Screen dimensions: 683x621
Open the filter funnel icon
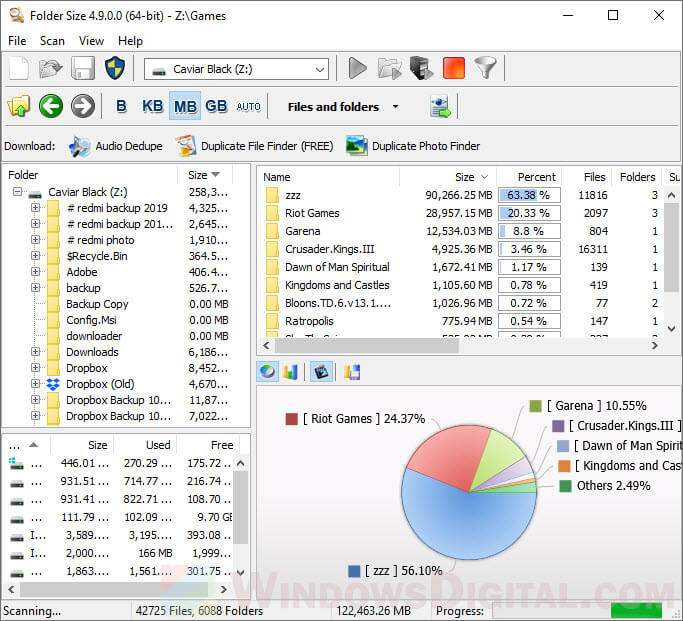[x=485, y=68]
